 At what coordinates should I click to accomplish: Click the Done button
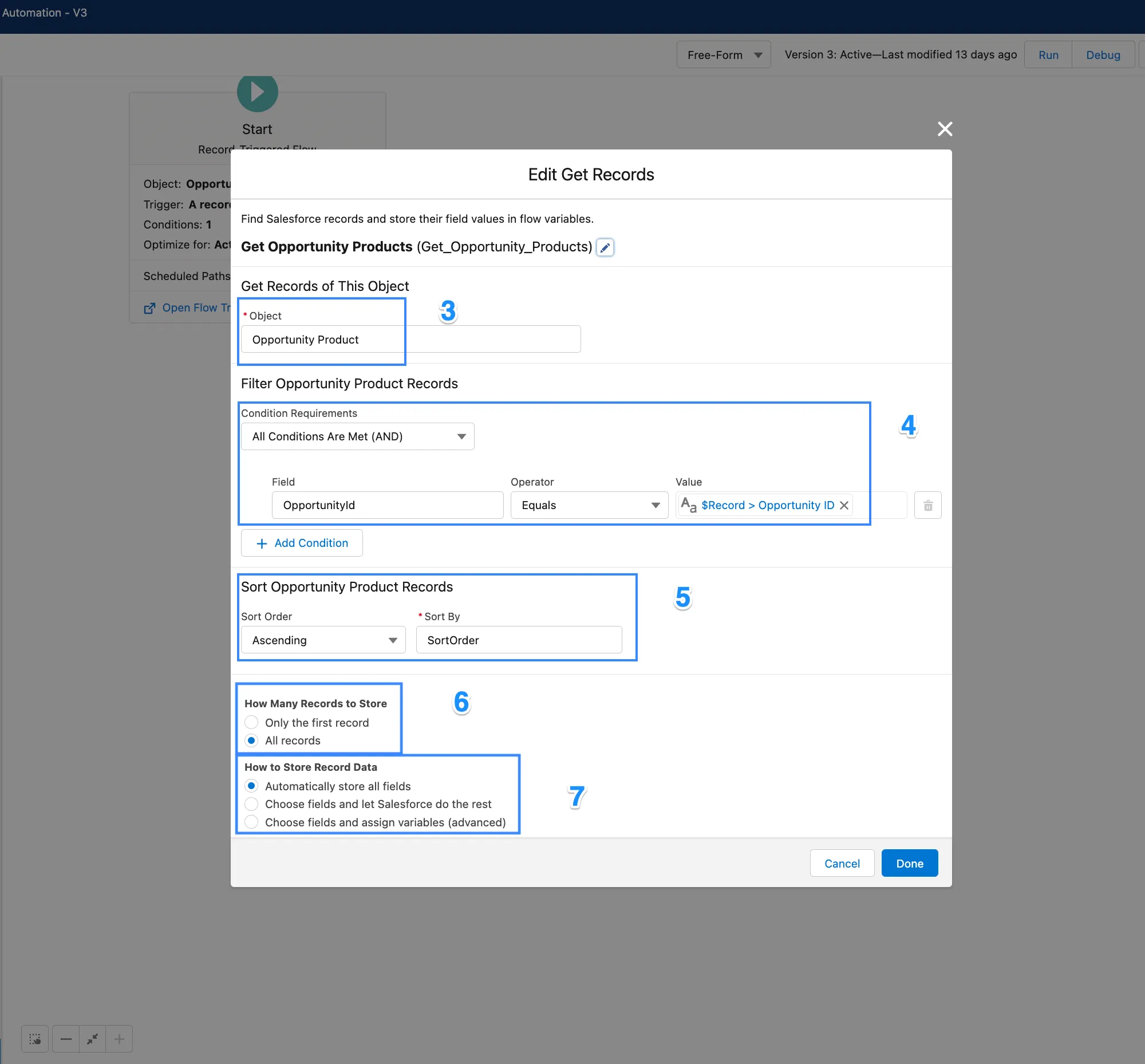(x=910, y=864)
